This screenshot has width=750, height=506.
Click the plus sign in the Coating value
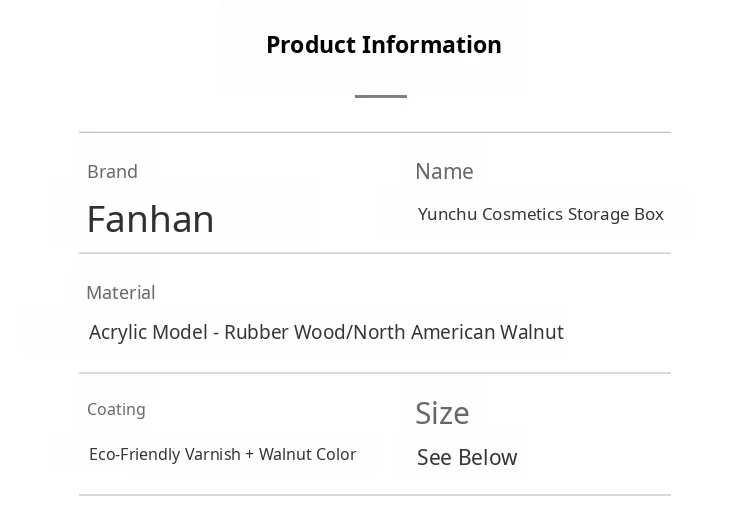250,454
